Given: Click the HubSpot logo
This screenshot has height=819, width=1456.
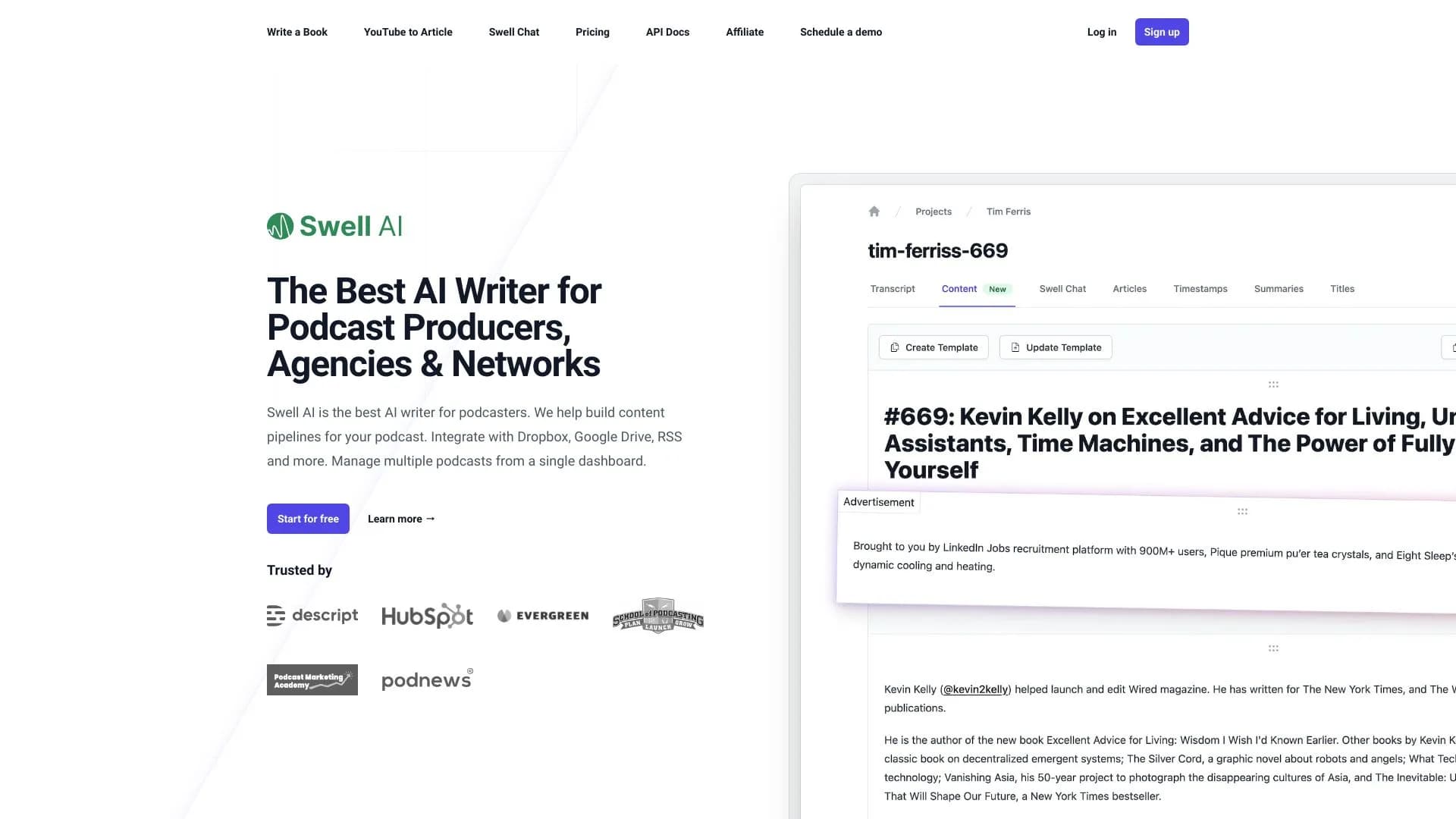Looking at the screenshot, I should tap(427, 616).
